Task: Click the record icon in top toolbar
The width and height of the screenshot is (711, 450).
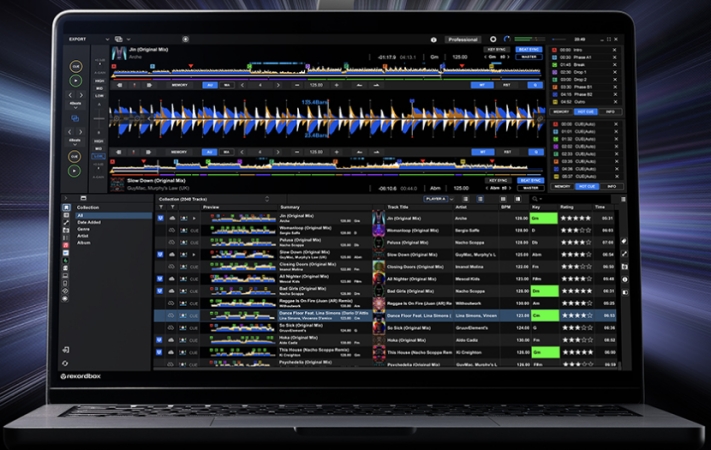Action: tap(185, 39)
